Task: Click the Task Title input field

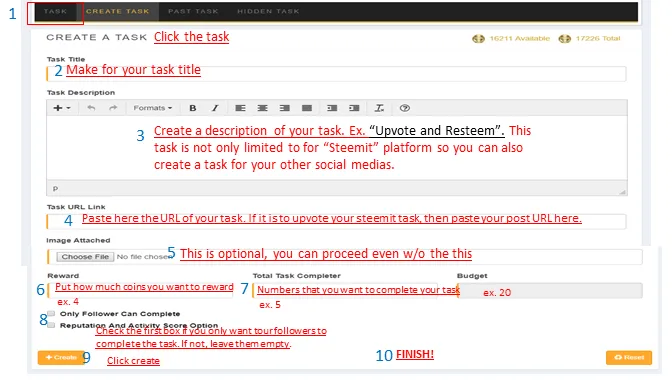Action: click(x=336, y=74)
